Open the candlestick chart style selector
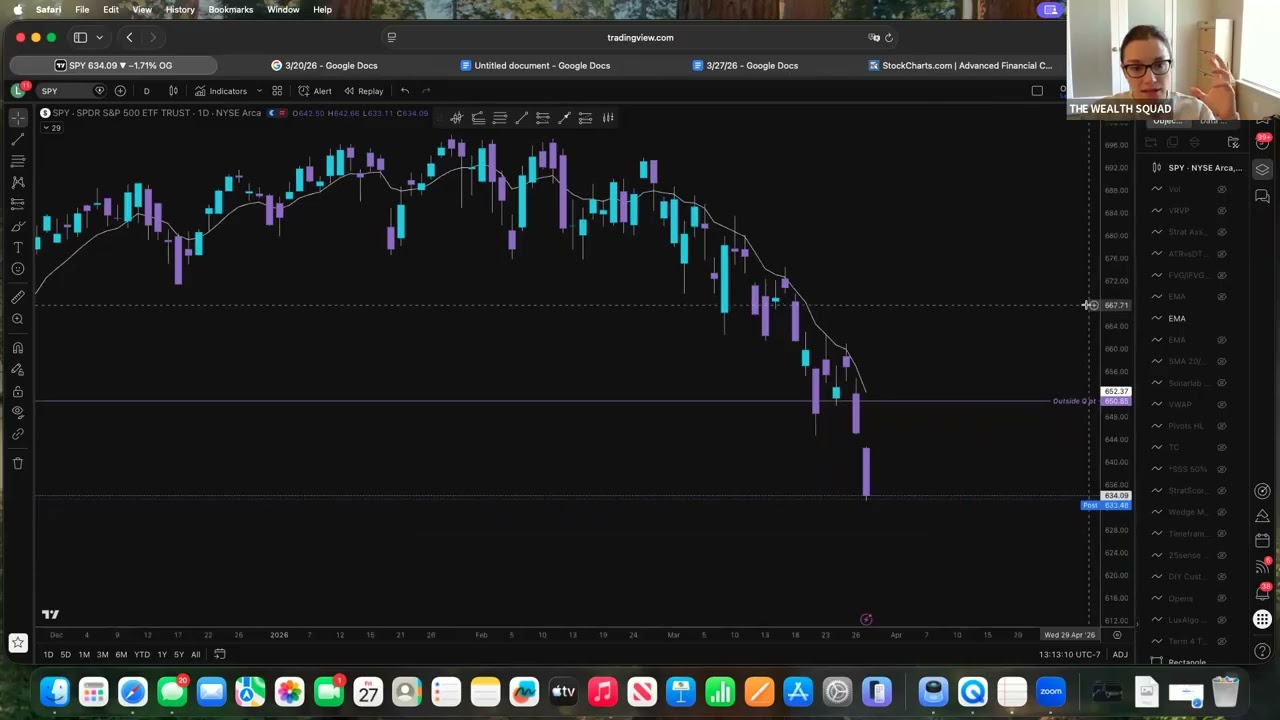Screen dimensions: 1280x720 click(x=173, y=91)
